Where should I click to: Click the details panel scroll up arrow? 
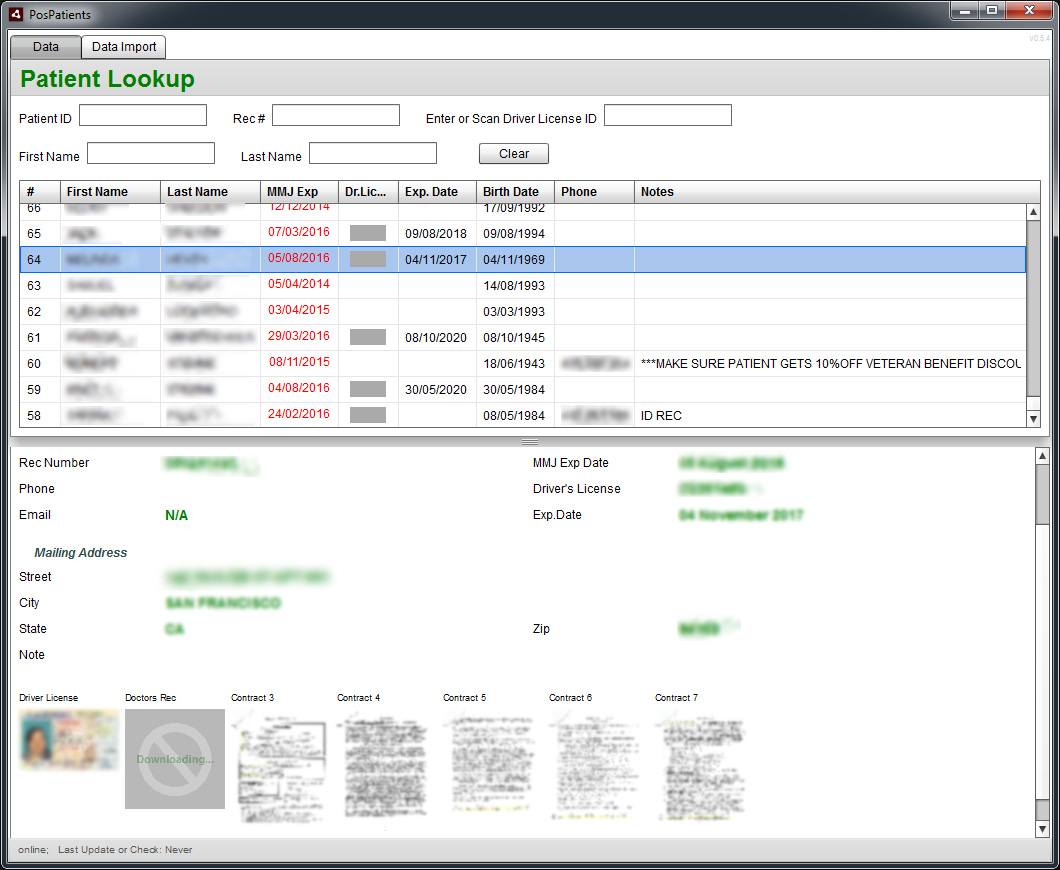[1041, 455]
